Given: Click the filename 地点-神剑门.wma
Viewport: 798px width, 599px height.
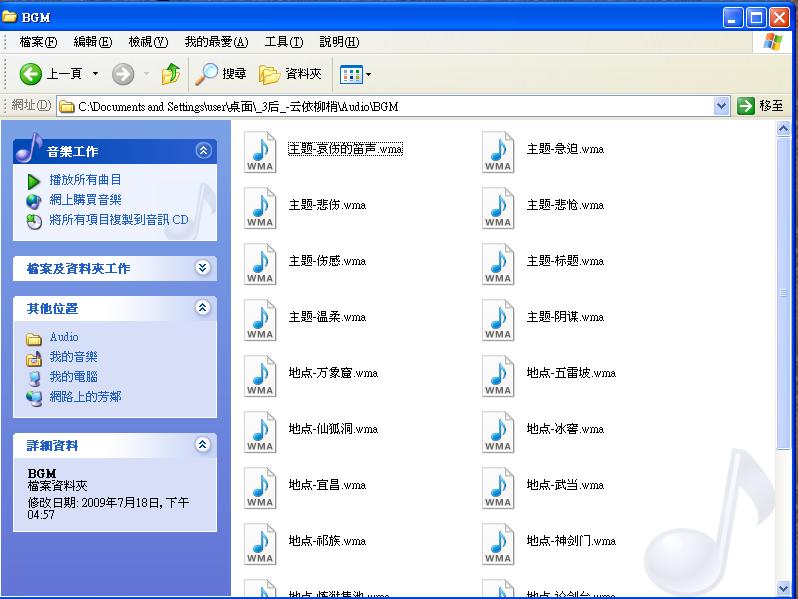Looking at the screenshot, I should [572, 540].
